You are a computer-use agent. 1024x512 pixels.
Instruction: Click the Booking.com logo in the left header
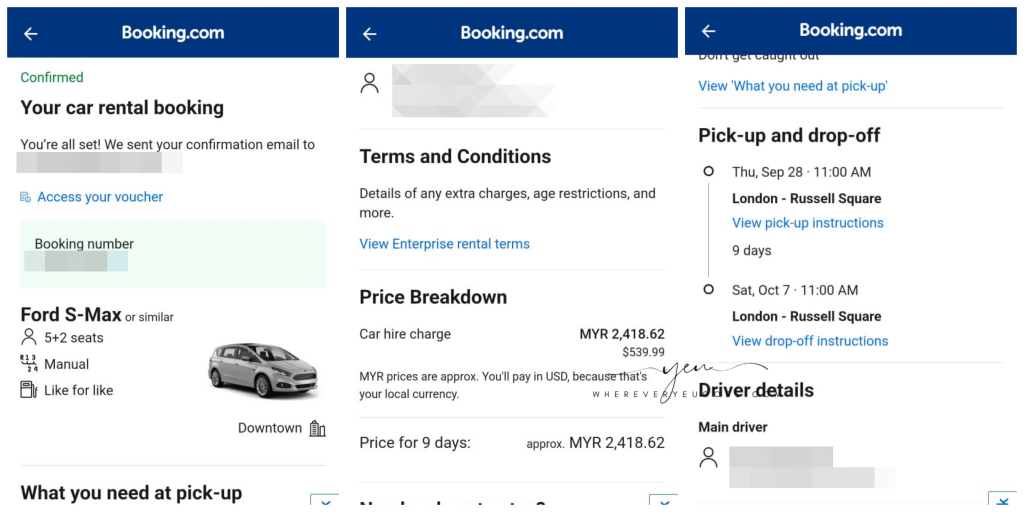tap(173, 33)
